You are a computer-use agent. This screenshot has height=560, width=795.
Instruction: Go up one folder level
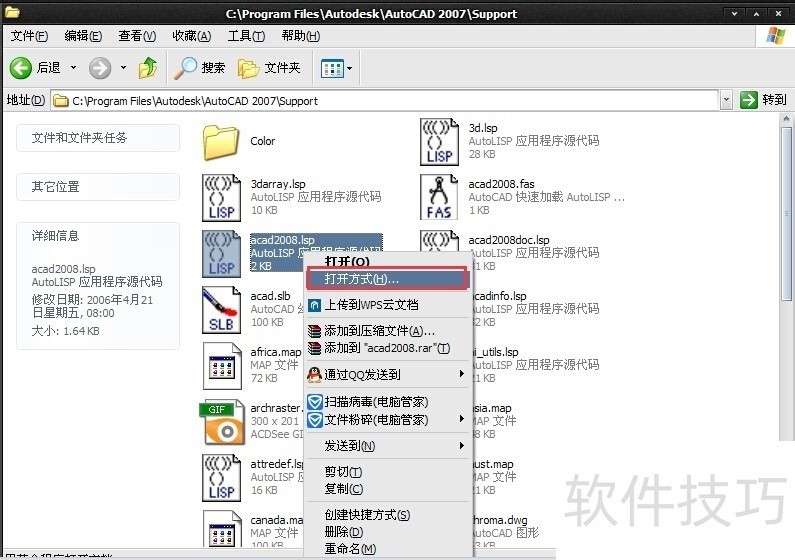tap(148, 68)
